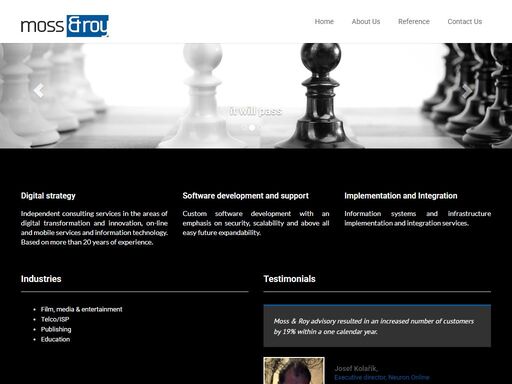Click the testimonial quote box
This screenshot has width=512, height=384.
pyautogui.click(x=377, y=326)
